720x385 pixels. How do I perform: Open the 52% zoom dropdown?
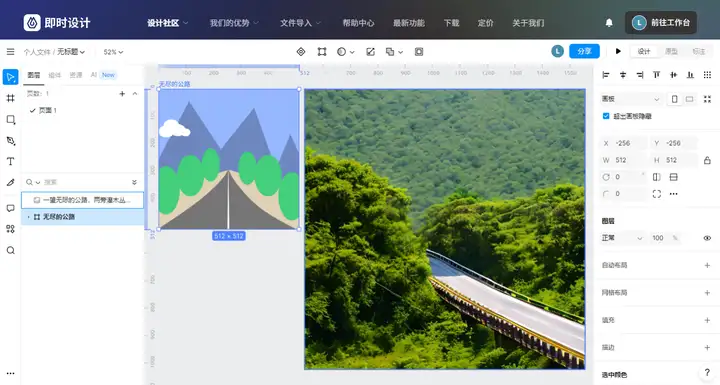pos(113,52)
